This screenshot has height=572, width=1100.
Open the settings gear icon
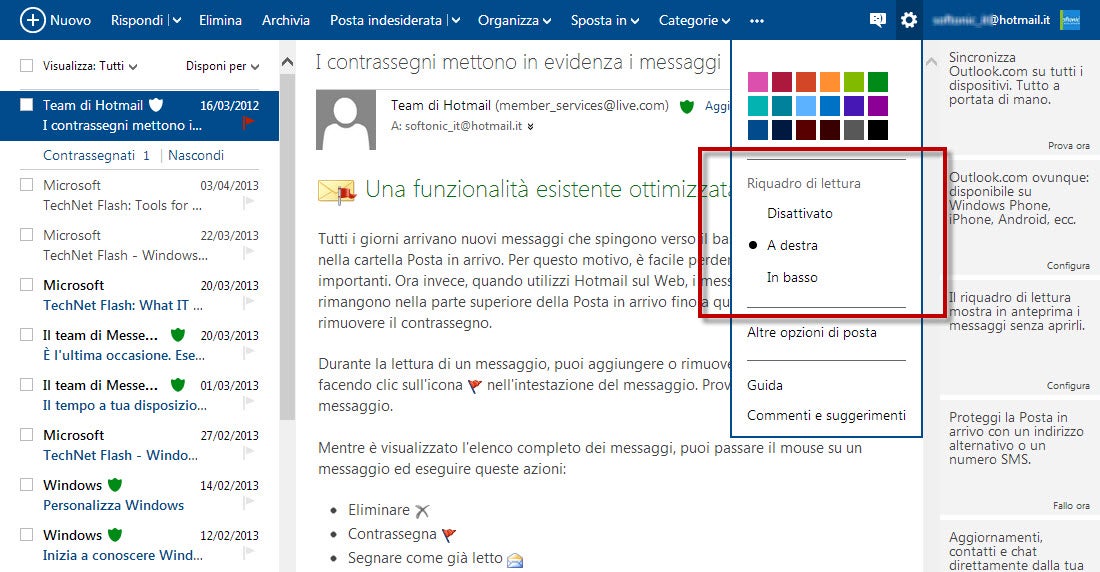point(908,20)
